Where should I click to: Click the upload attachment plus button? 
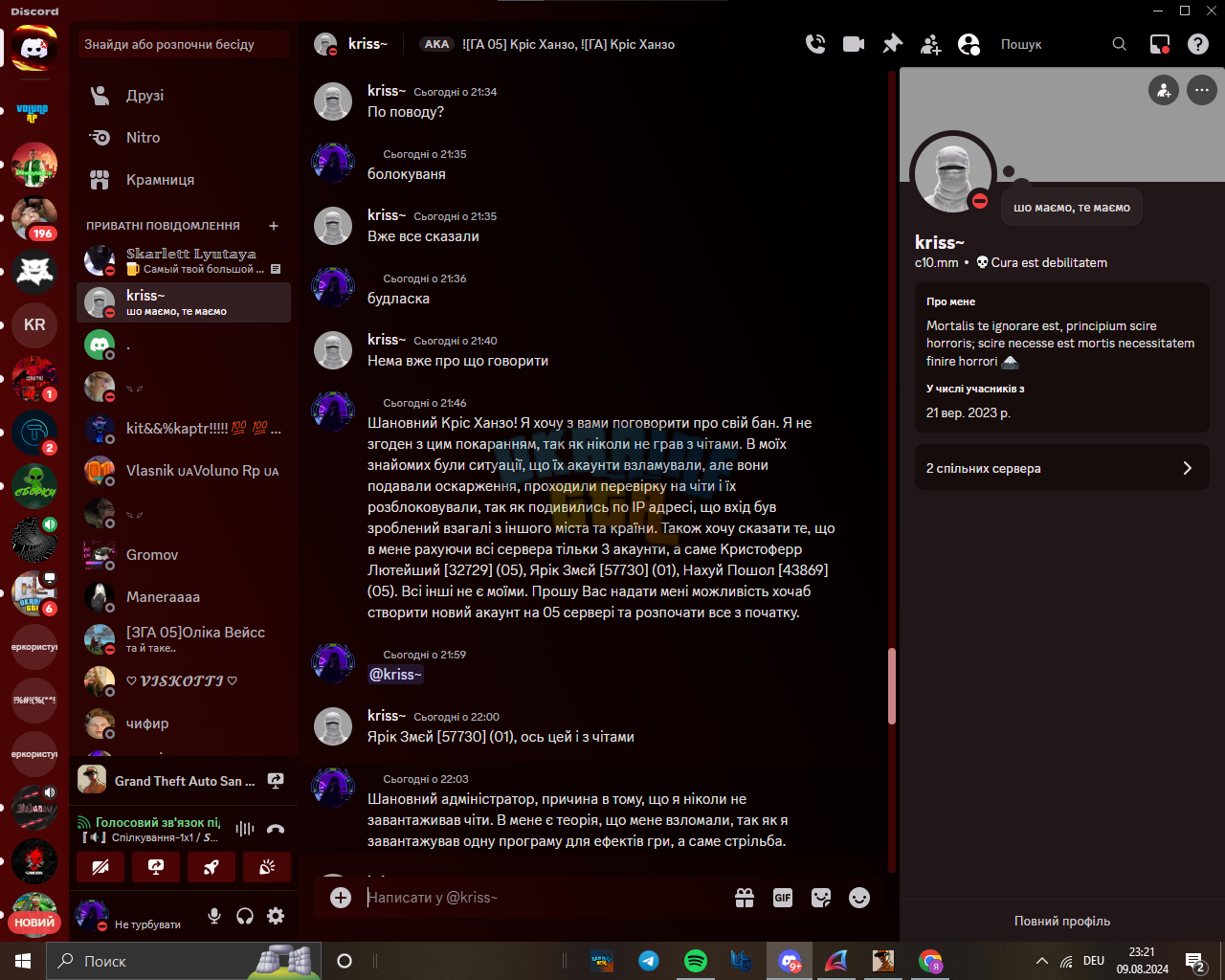point(341,898)
